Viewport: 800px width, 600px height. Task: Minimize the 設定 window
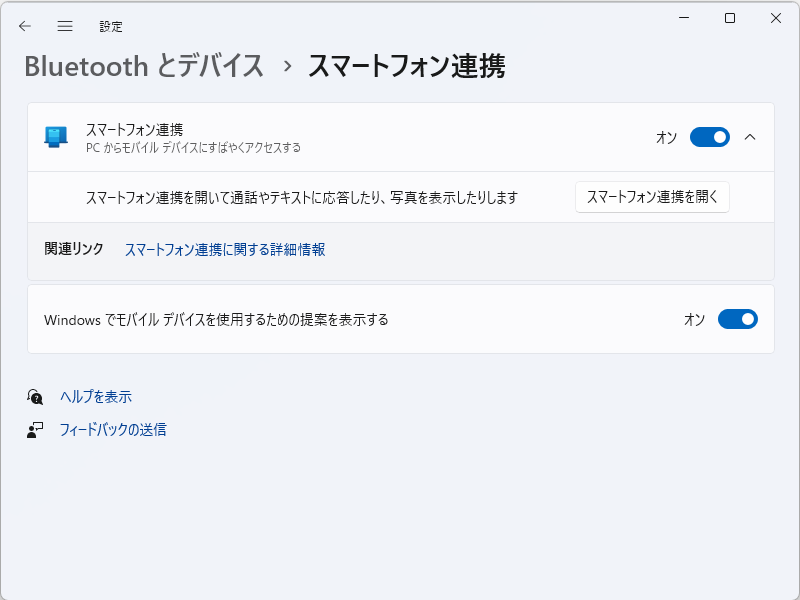(683, 18)
